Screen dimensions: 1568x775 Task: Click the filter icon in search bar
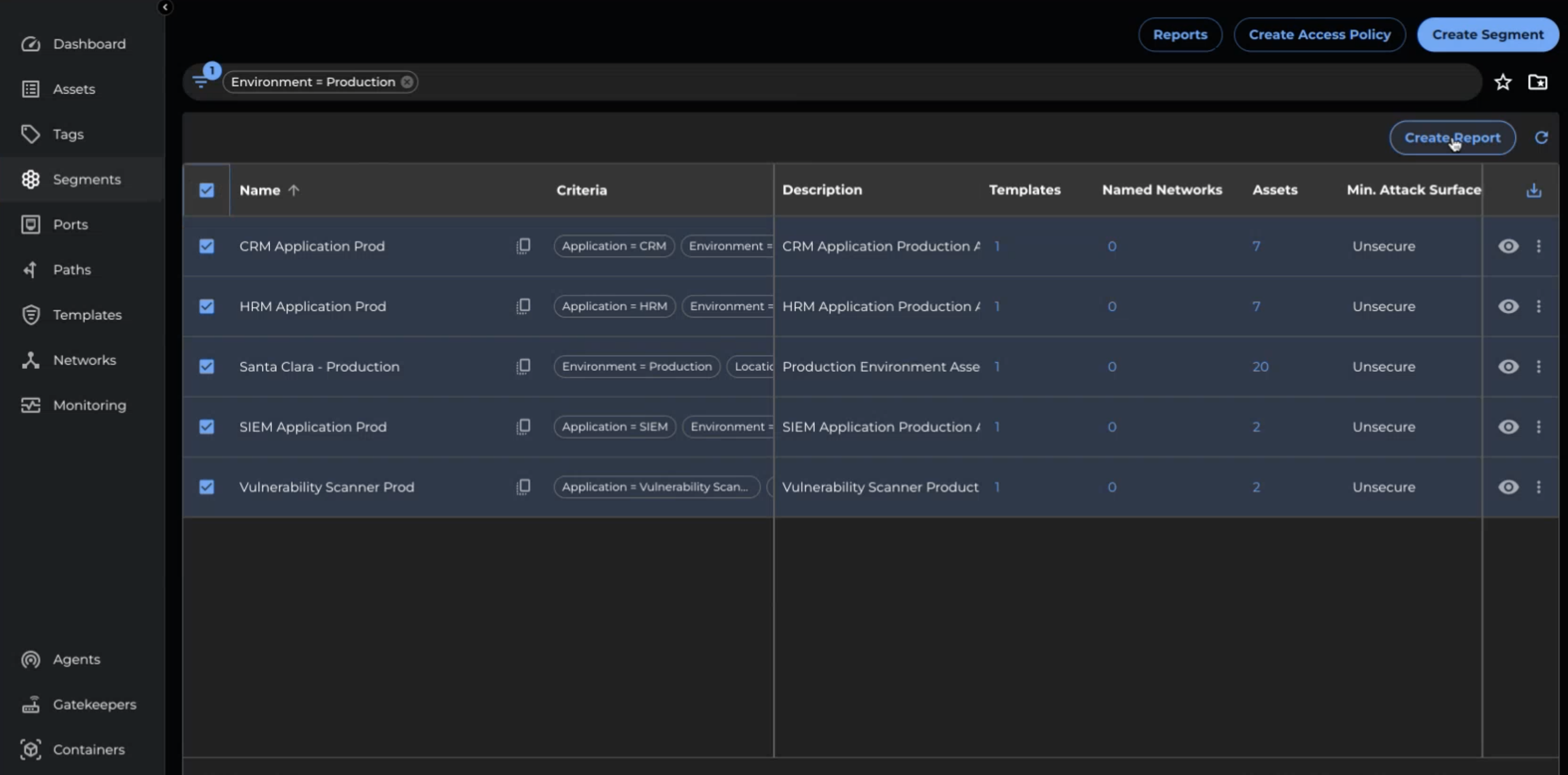coord(201,81)
